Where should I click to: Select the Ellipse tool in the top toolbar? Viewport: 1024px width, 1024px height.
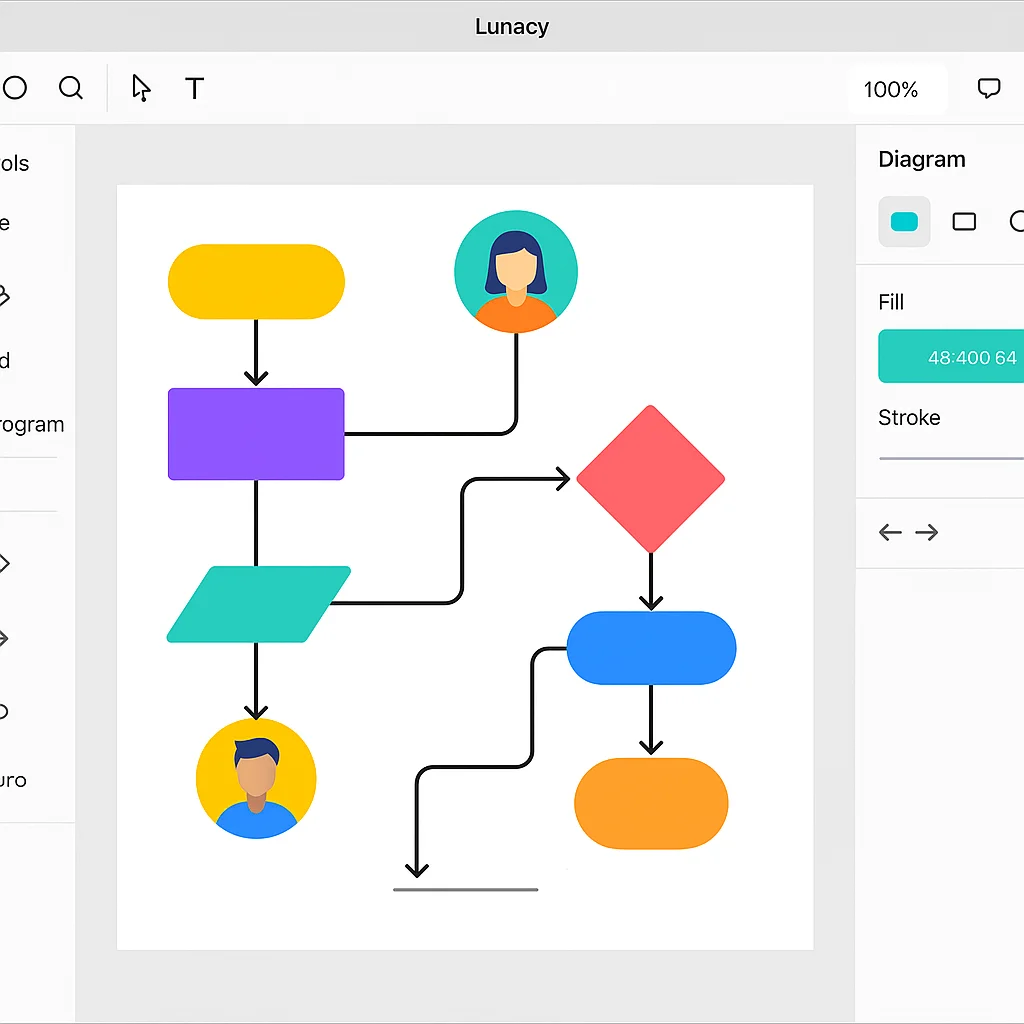click(14, 88)
